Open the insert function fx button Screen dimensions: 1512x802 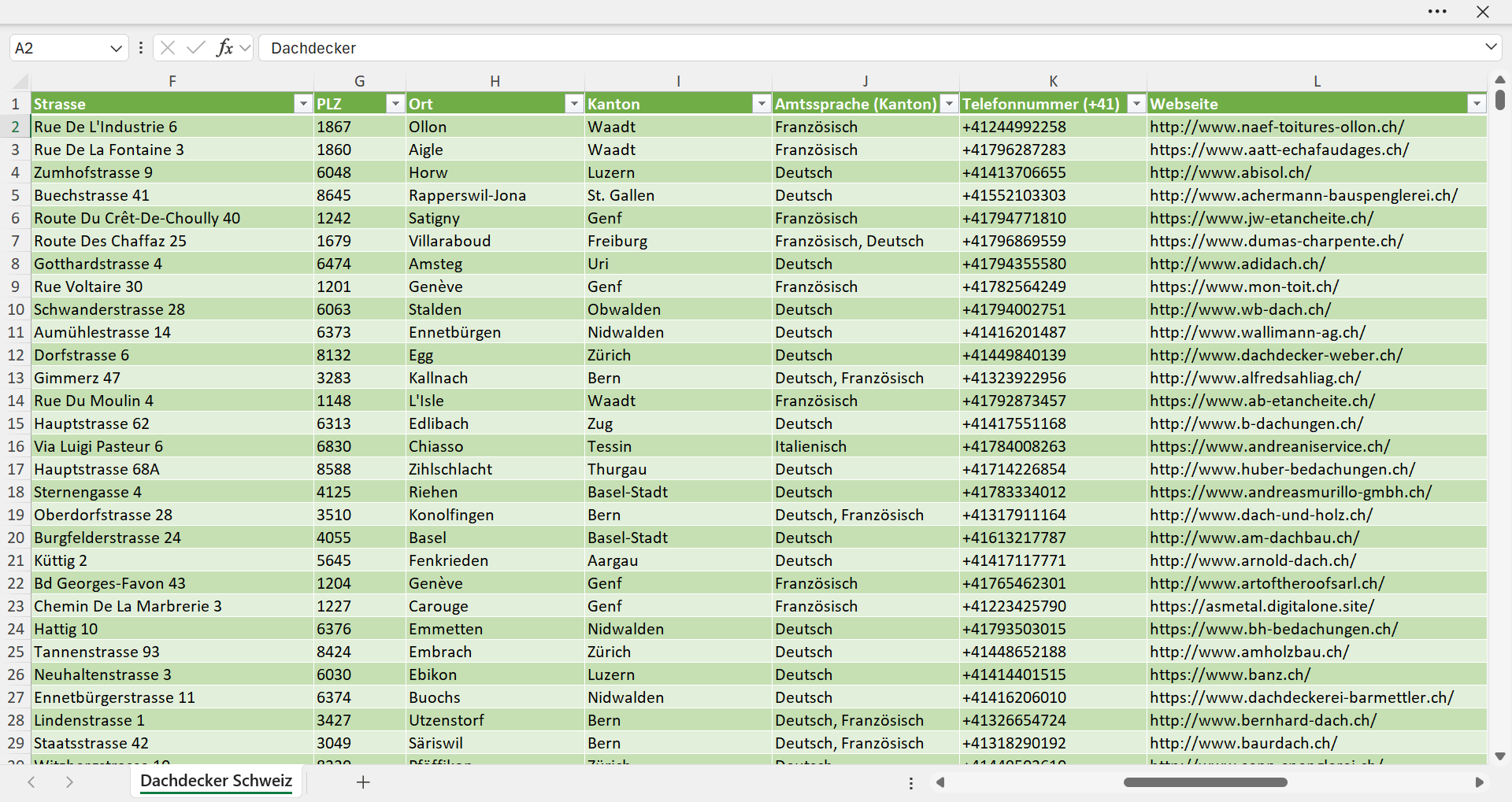(x=224, y=48)
